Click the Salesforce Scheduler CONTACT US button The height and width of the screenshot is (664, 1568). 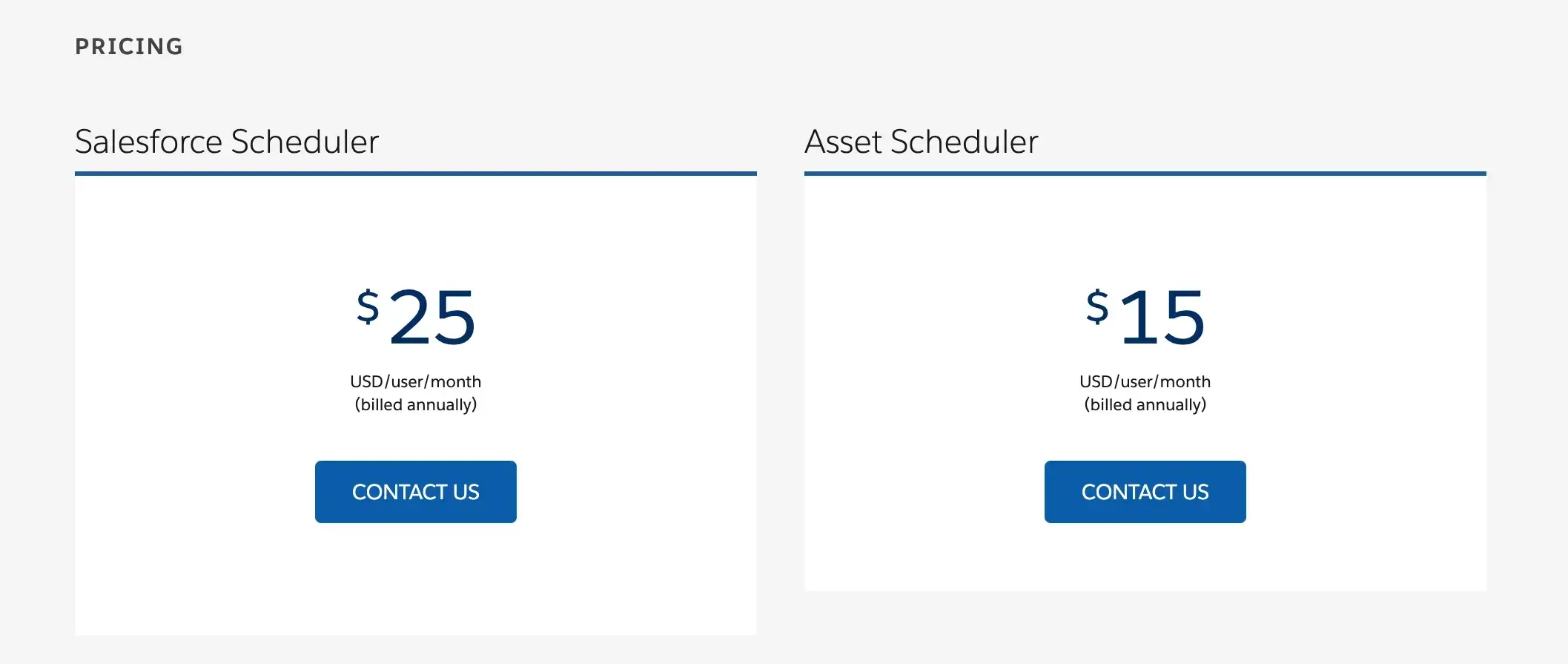point(415,491)
